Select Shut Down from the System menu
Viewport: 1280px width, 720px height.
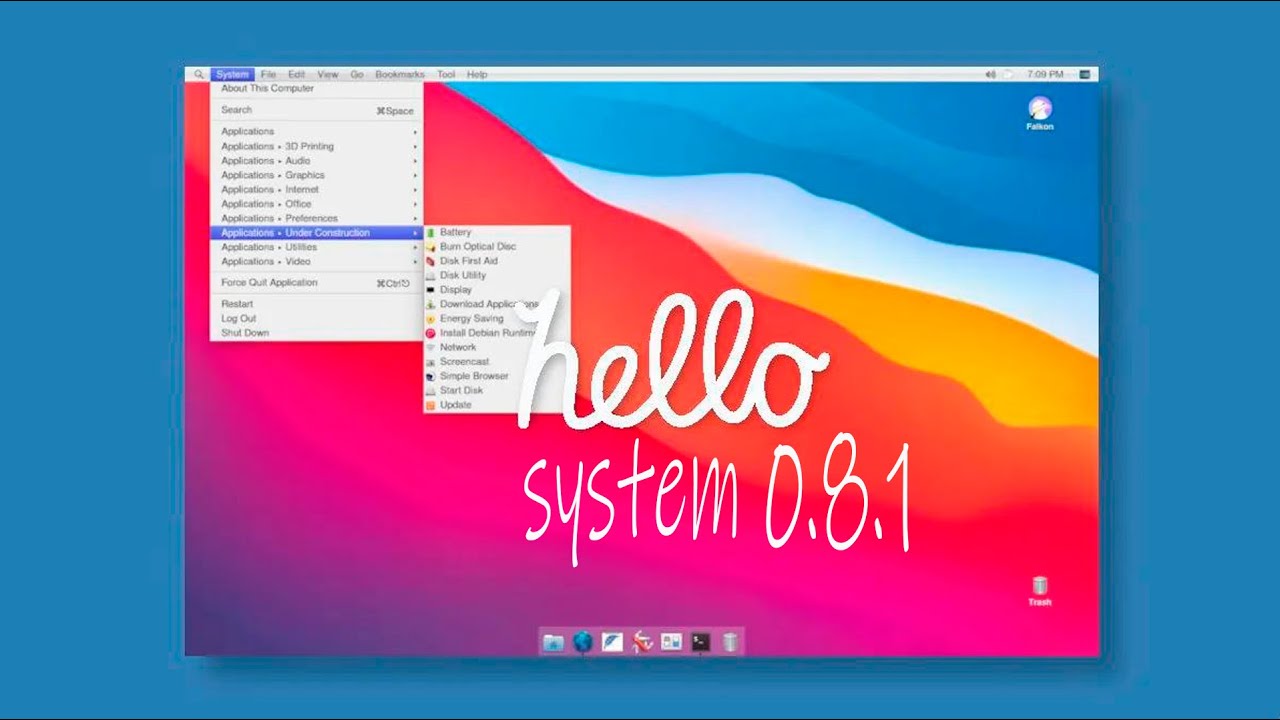click(x=316, y=333)
